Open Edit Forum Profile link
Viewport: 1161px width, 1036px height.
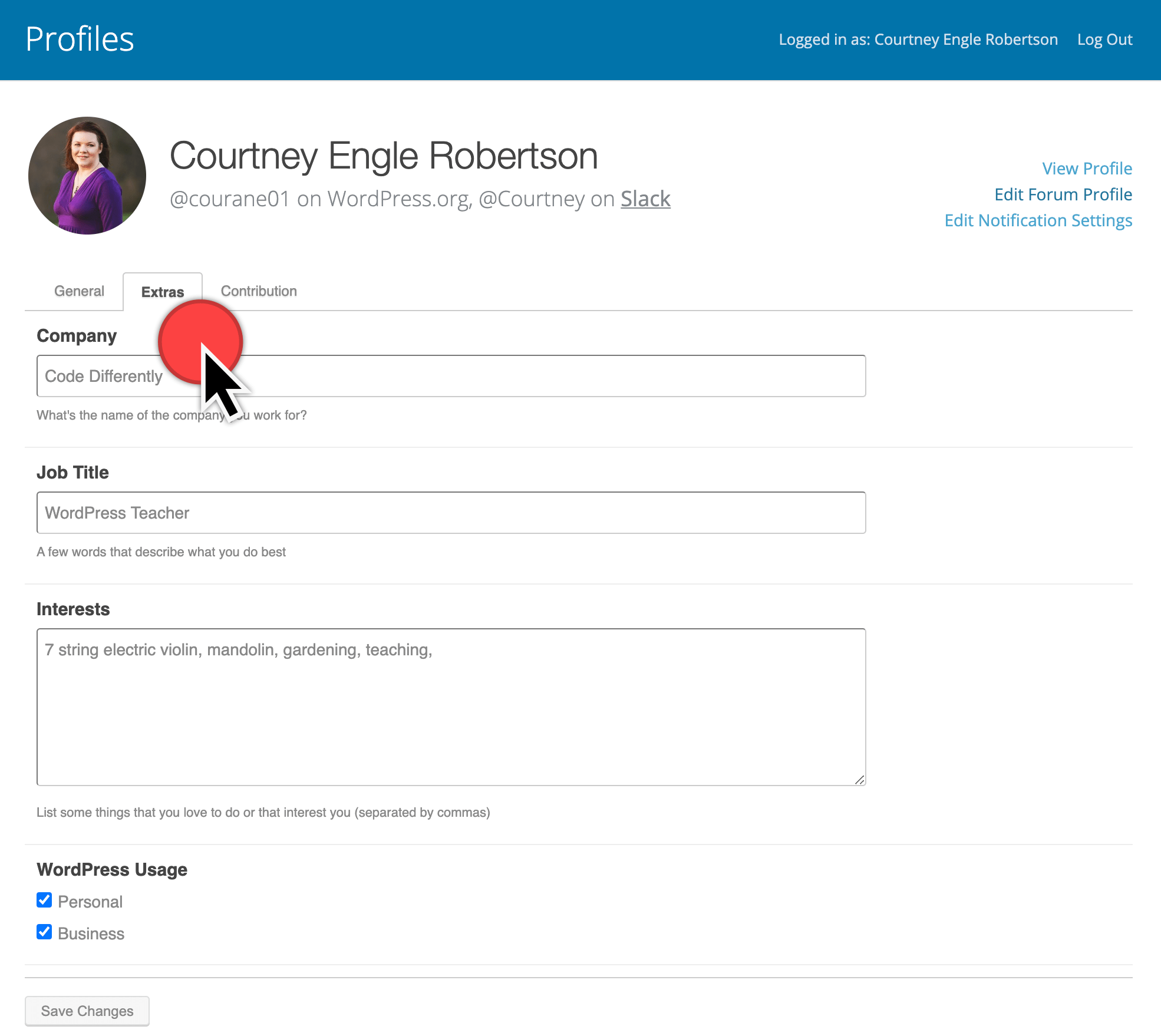pos(1063,194)
